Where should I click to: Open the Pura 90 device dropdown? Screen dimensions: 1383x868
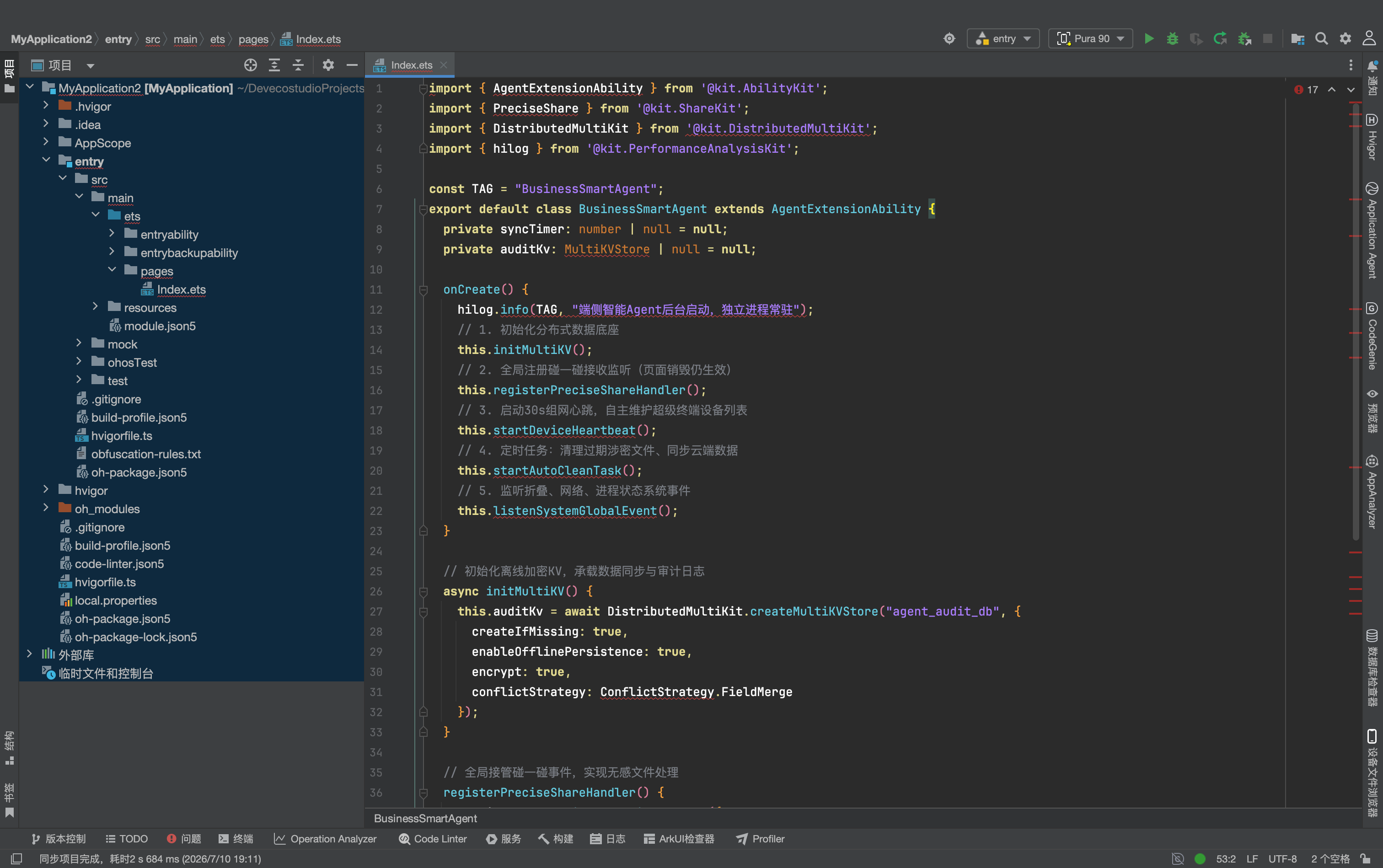pos(1090,38)
